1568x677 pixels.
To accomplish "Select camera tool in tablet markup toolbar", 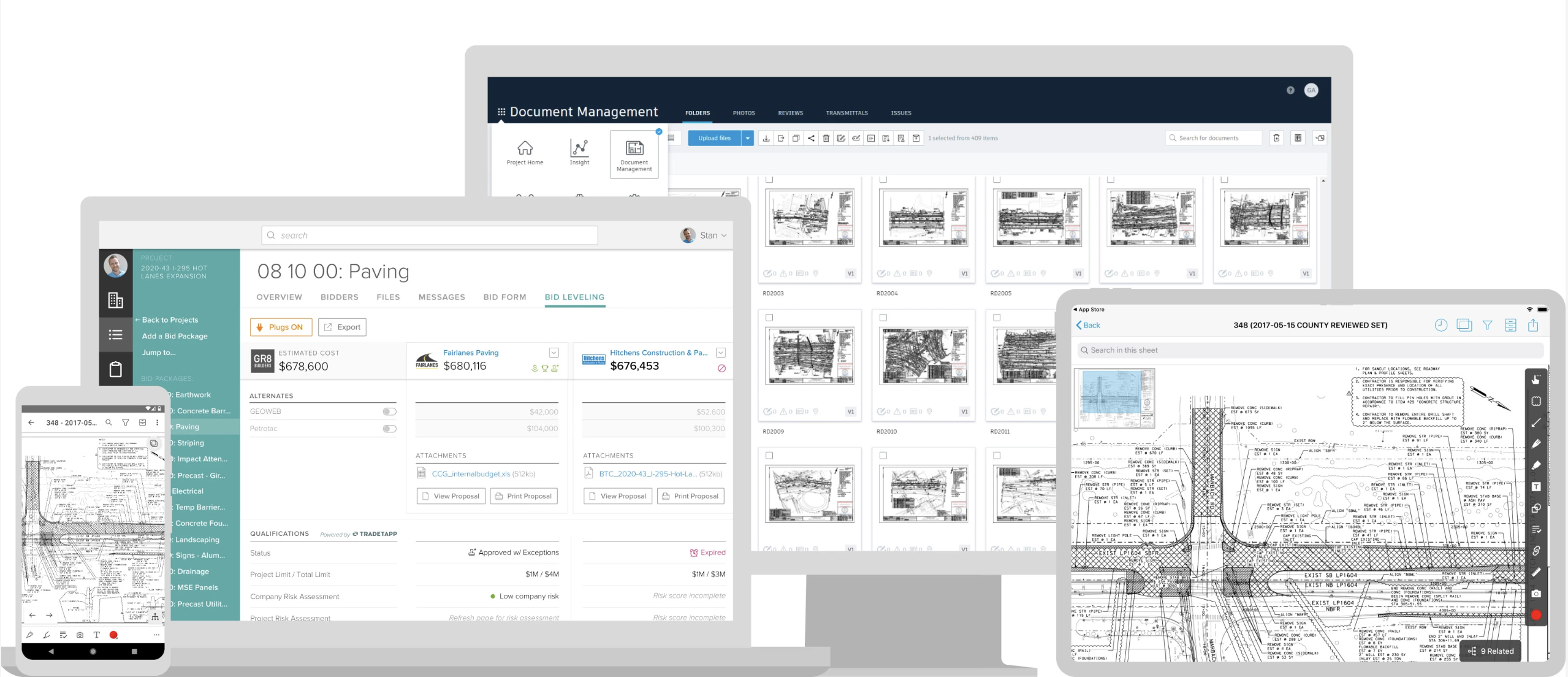I will point(1536,594).
